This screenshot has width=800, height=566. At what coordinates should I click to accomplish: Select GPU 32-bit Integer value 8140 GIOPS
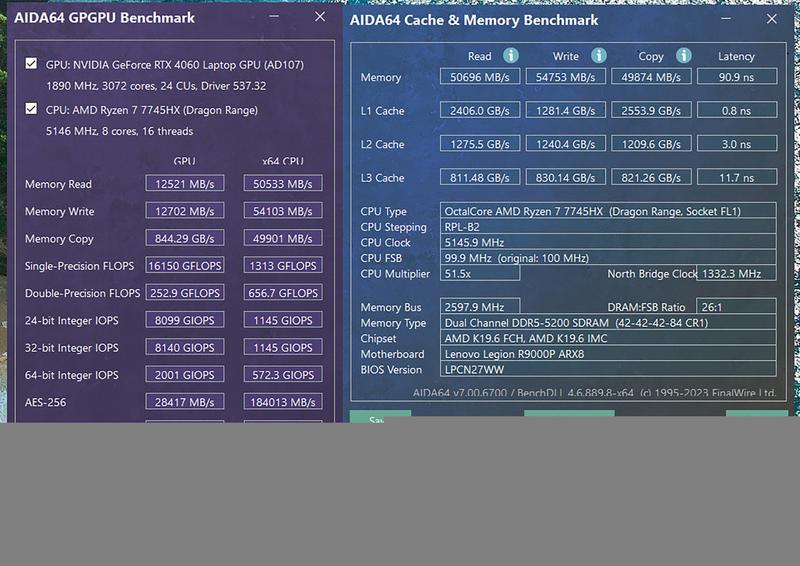pyautogui.click(x=185, y=347)
